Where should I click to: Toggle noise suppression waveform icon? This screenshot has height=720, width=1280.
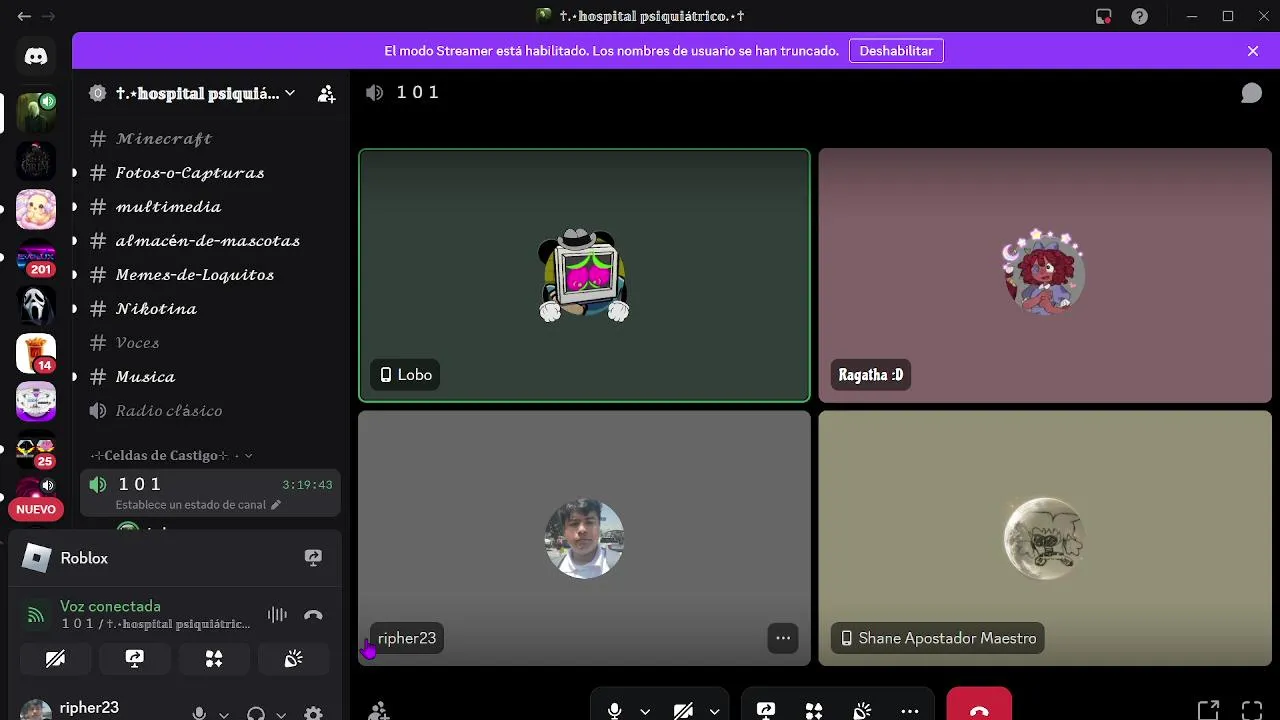277,615
